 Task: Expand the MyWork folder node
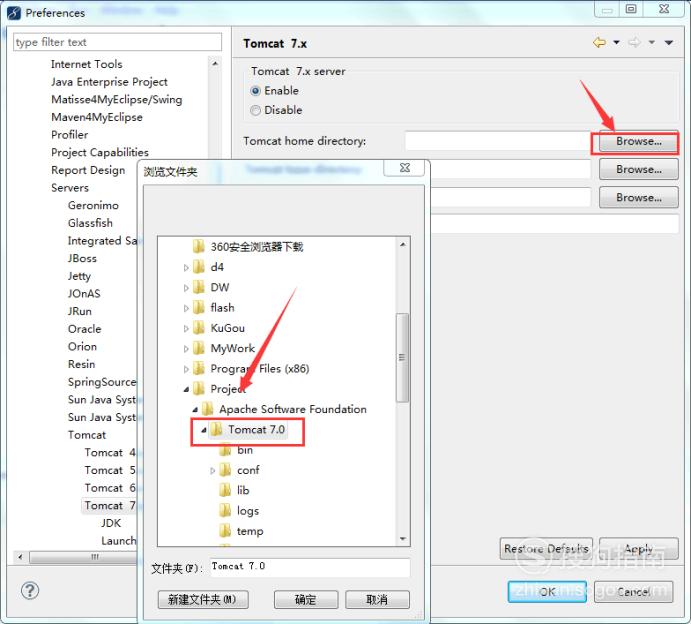pyautogui.click(x=186, y=349)
